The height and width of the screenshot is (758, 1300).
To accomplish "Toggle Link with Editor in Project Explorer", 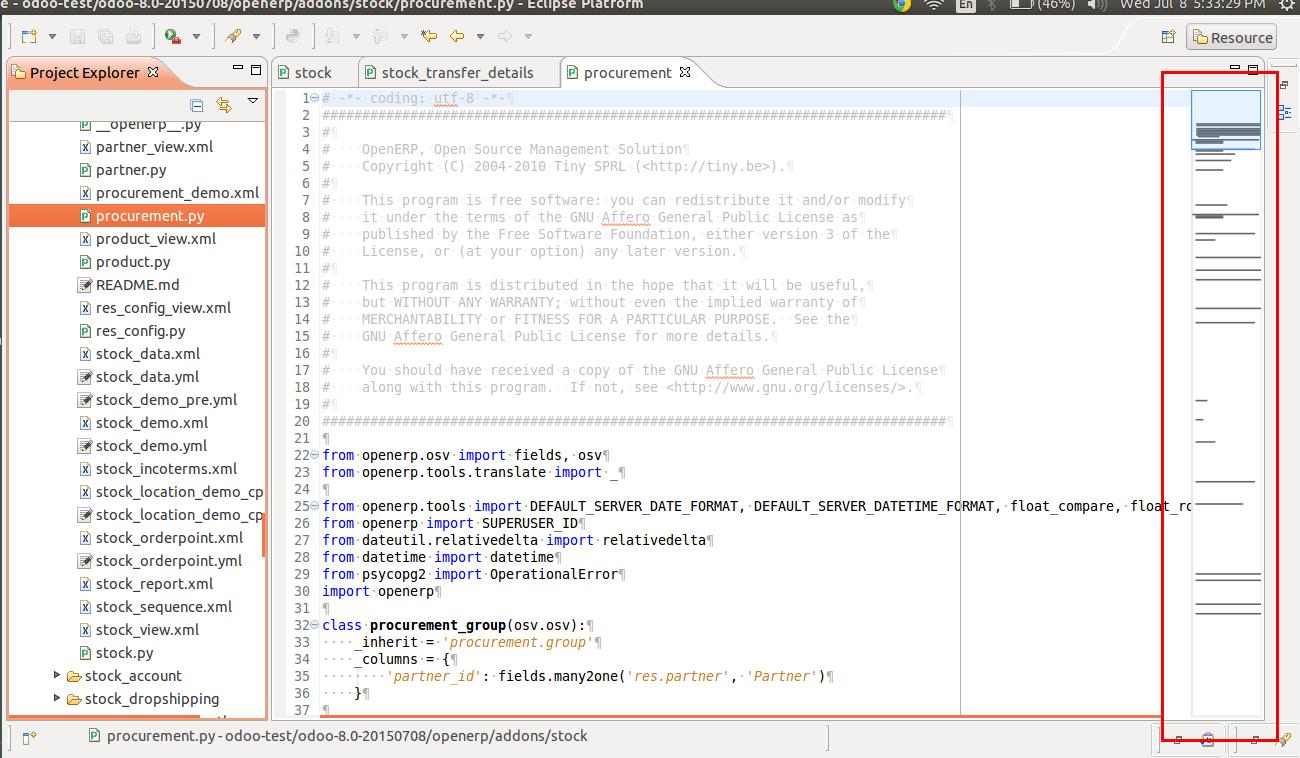I will coord(224,104).
